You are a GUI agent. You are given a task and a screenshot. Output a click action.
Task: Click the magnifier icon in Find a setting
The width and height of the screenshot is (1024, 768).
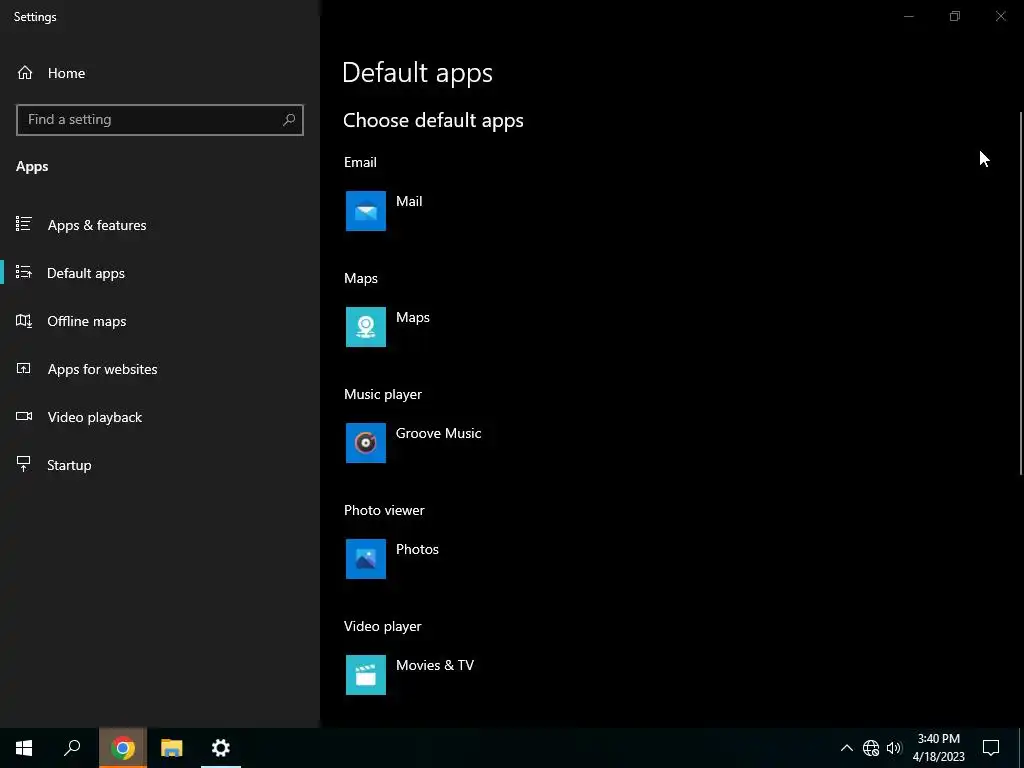click(289, 120)
